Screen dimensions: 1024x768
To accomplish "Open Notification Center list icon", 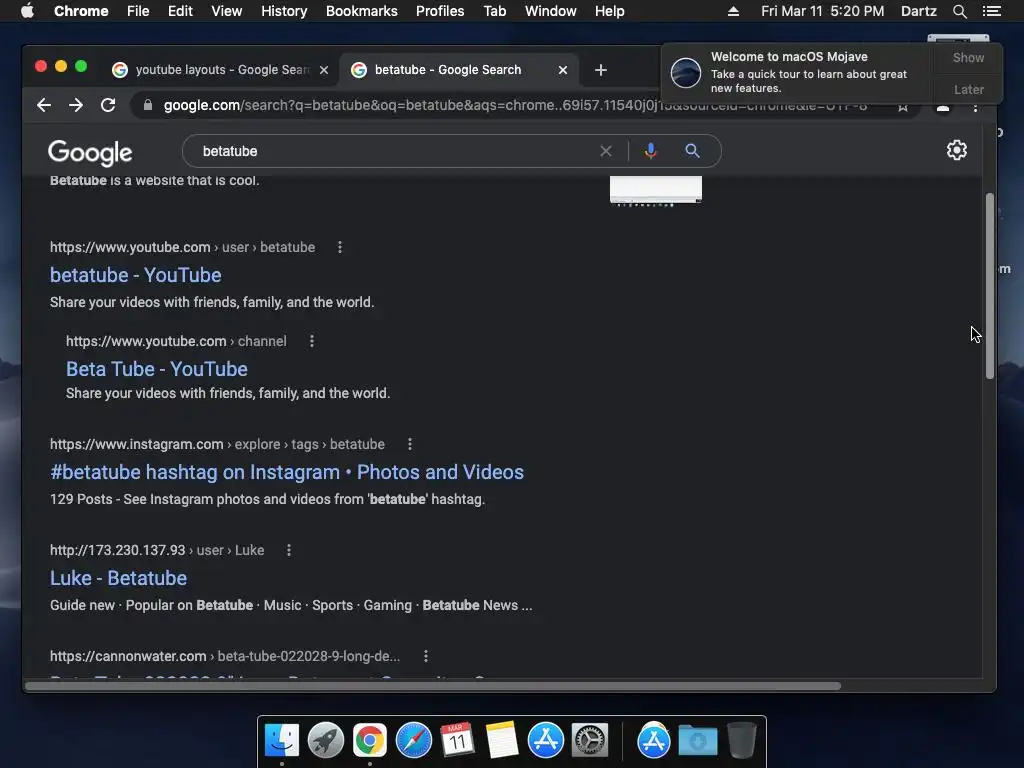I will 991,11.
